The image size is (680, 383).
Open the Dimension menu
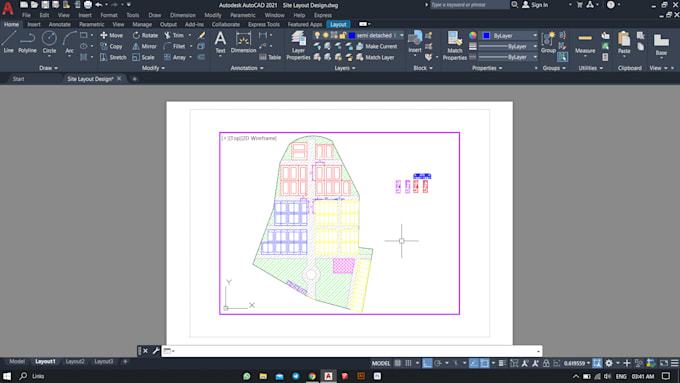[x=183, y=15]
